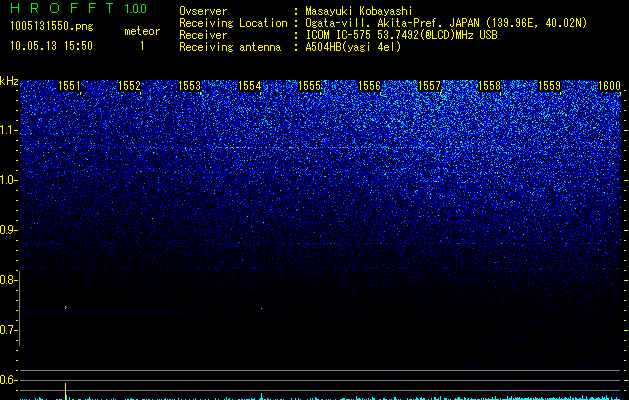Click the faint echo dot near 1554
The height and width of the screenshot is (400, 629).
click(x=262, y=309)
